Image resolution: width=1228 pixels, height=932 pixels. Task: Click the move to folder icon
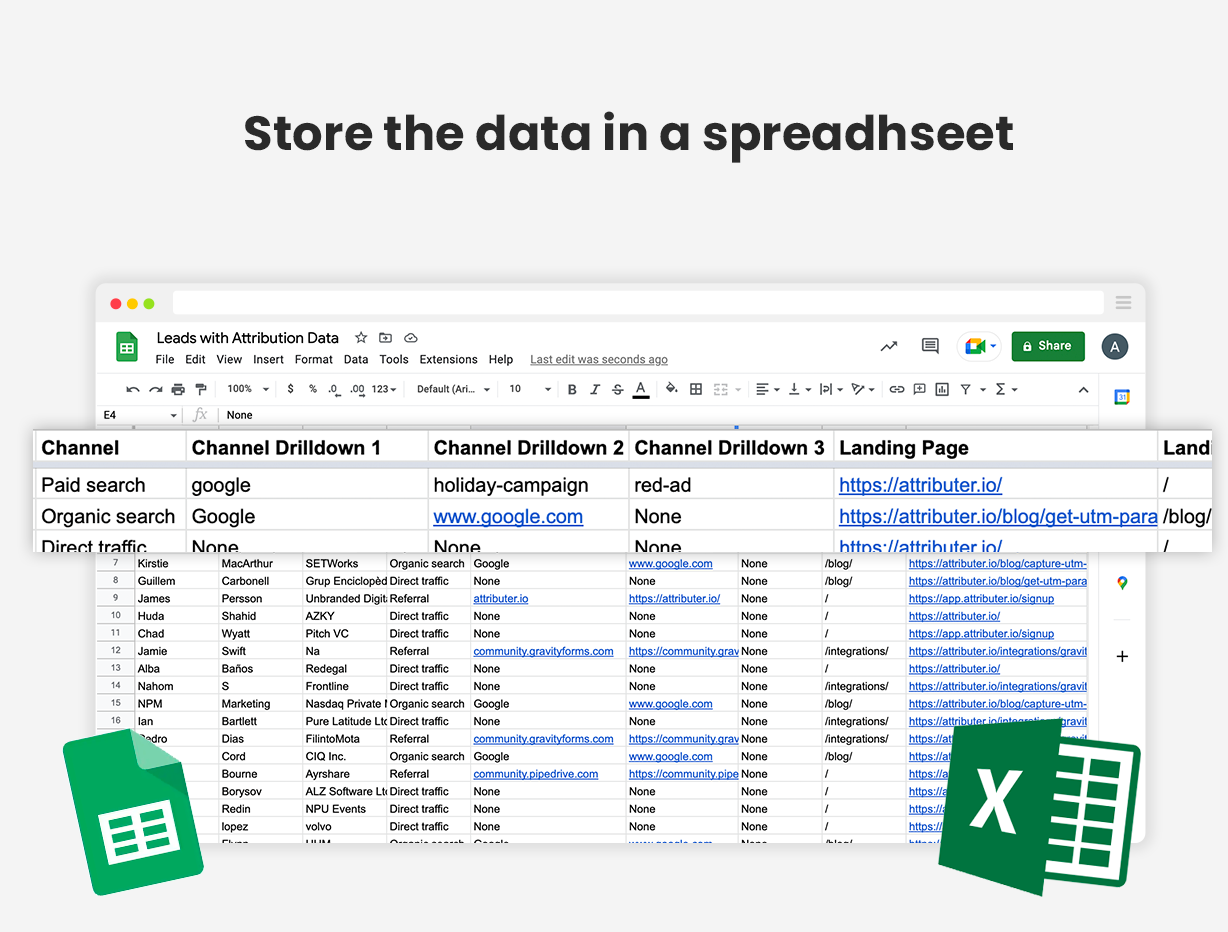pos(386,338)
